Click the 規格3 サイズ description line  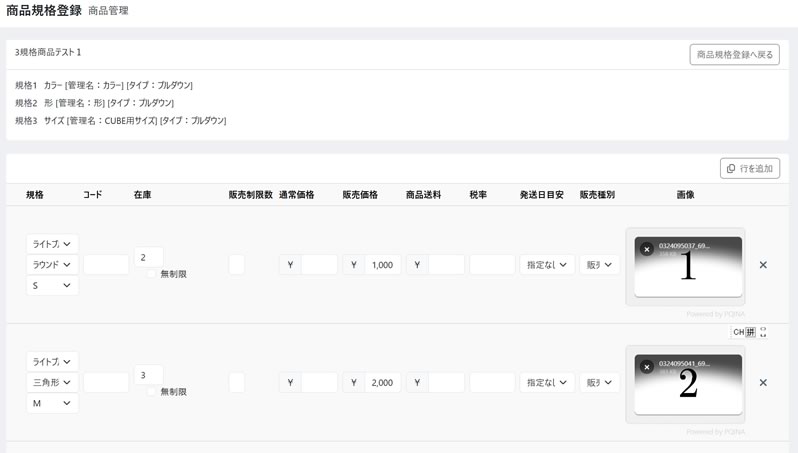[x=121, y=121]
